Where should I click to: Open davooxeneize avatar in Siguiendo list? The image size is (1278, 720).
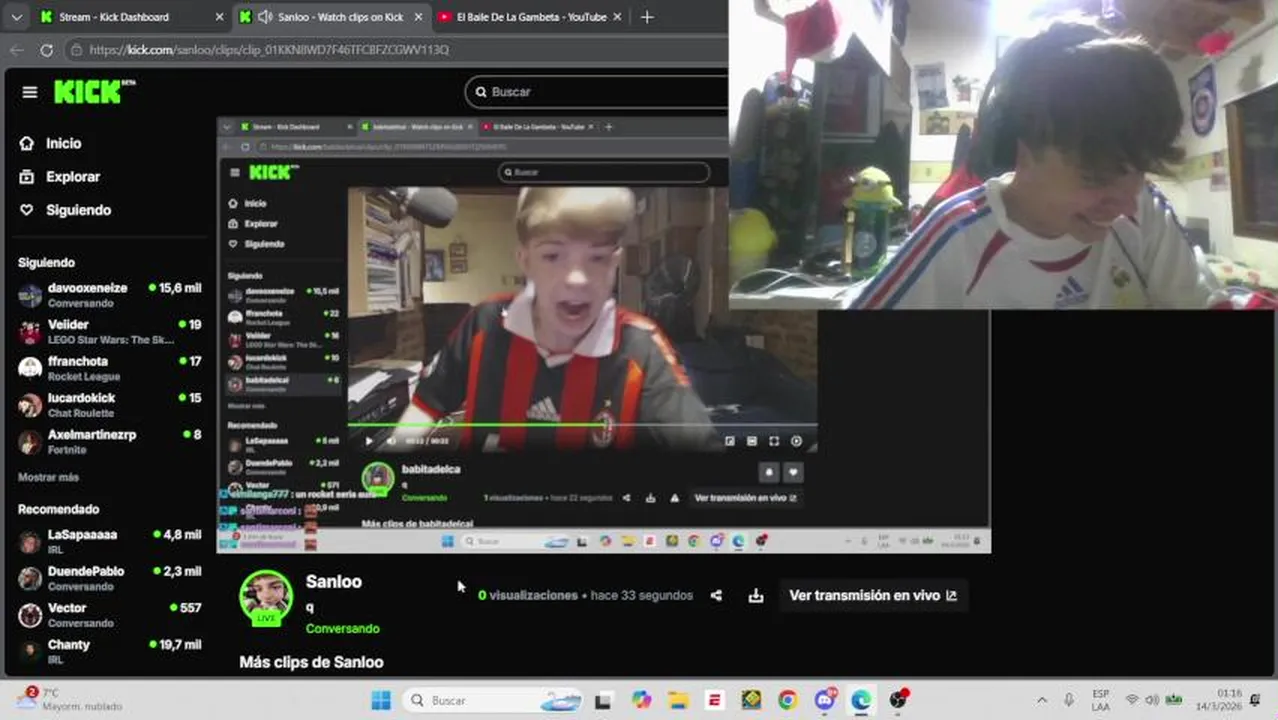pos(30,295)
